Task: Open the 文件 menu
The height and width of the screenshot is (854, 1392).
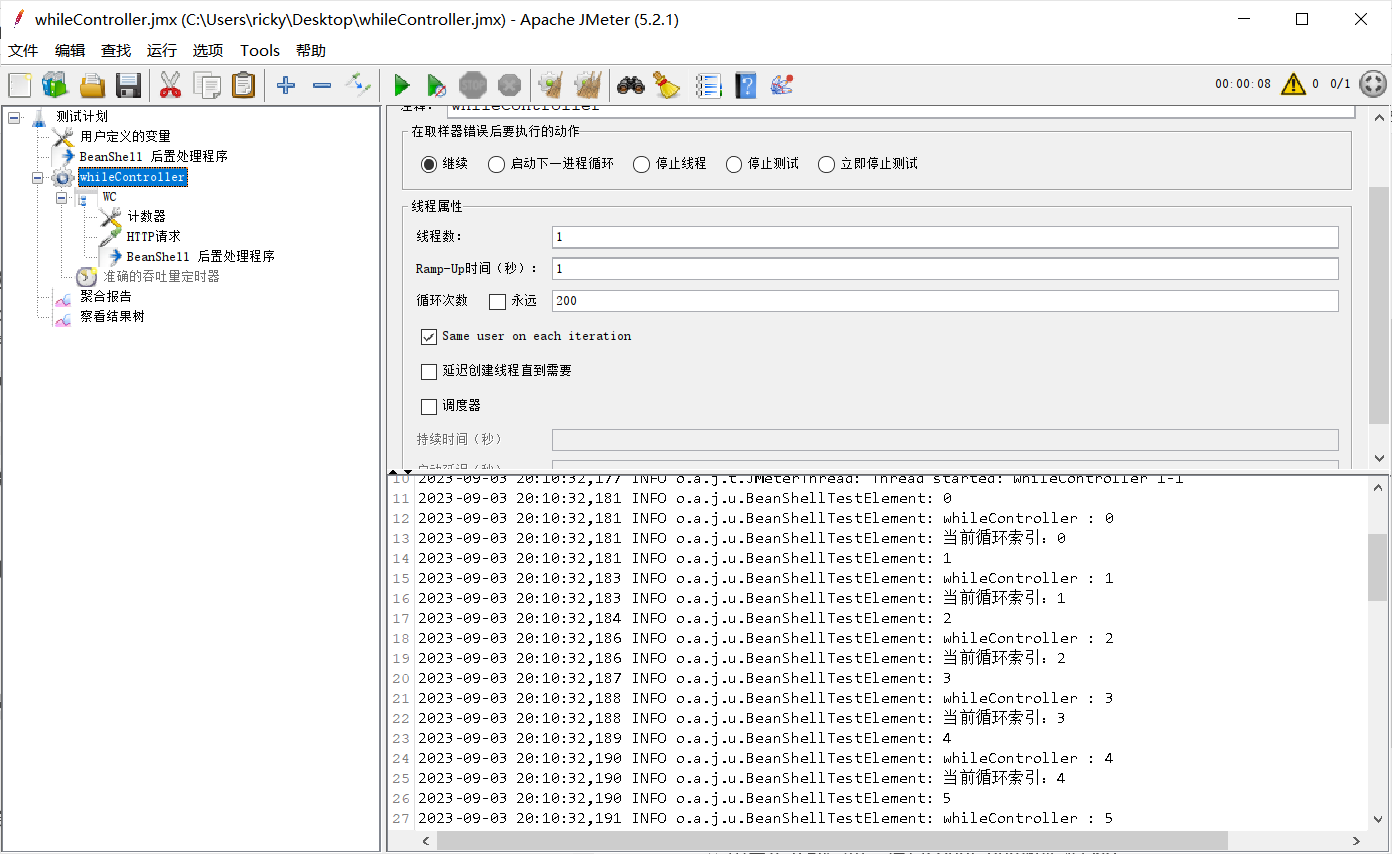Action: [23, 50]
